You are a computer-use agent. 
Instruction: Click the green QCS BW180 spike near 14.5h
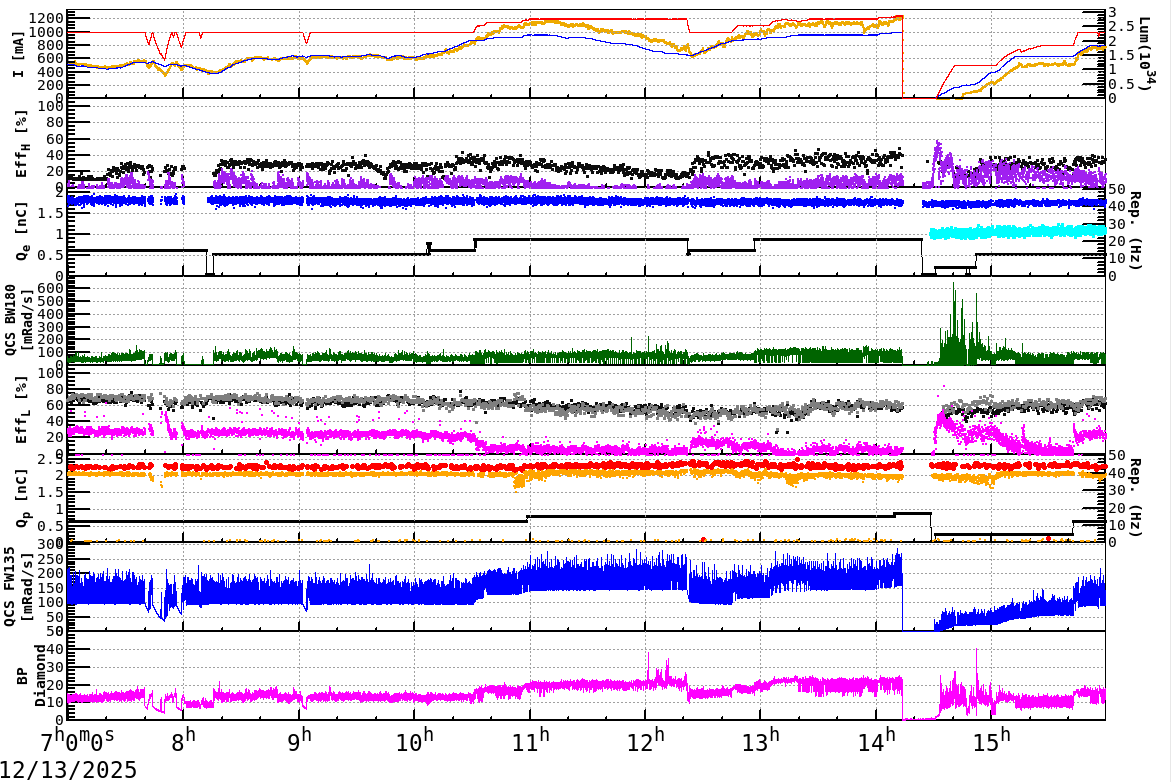[x=955, y=310]
